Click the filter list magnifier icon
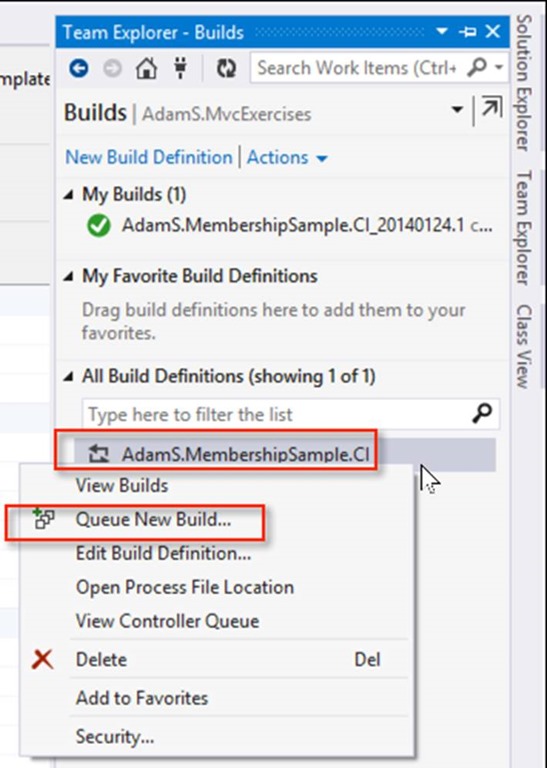 (x=482, y=414)
